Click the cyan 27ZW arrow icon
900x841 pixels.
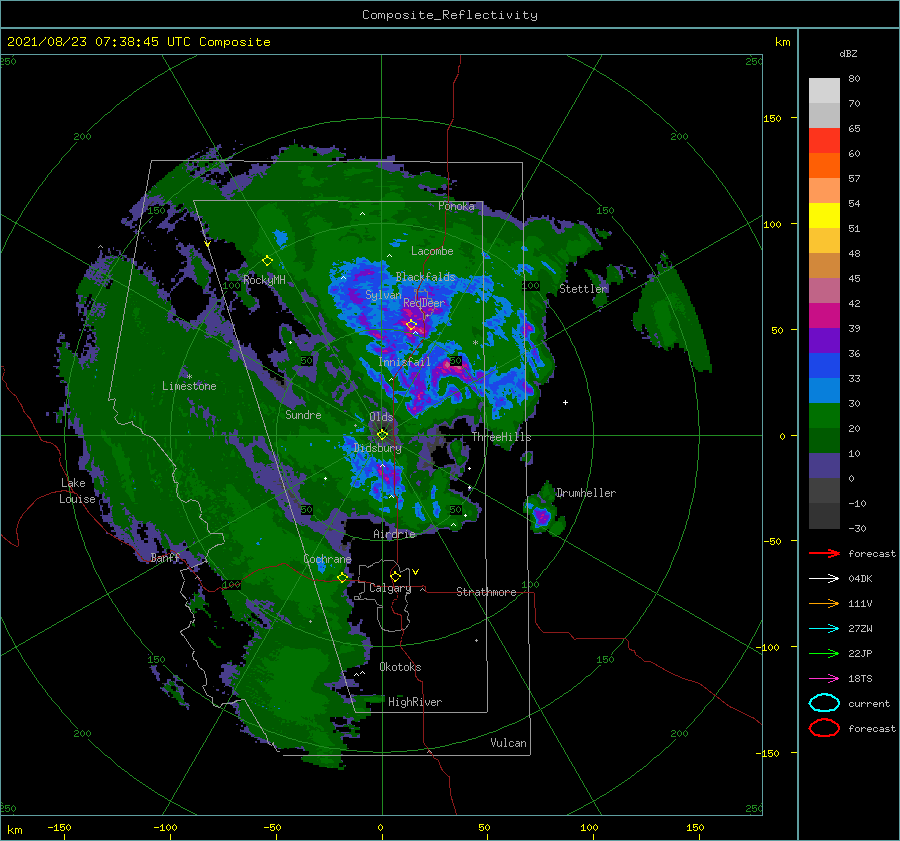pos(824,629)
